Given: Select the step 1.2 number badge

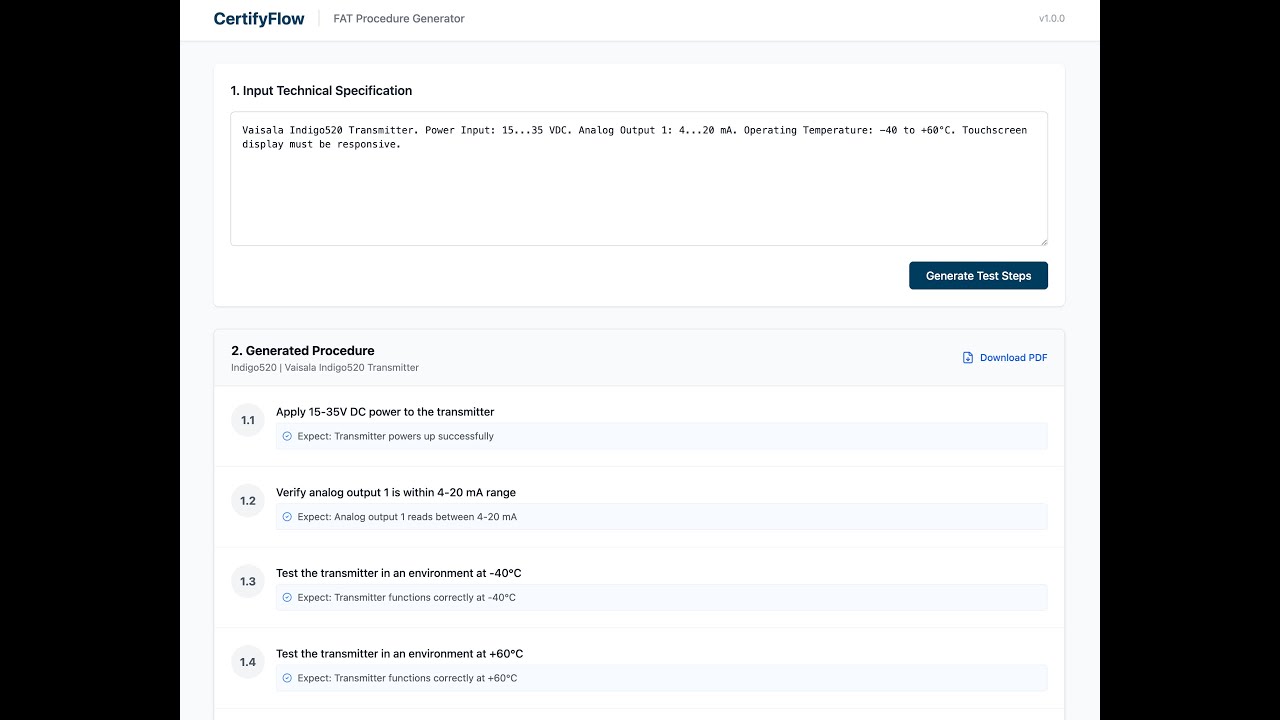Looking at the screenshot, I should [248, 501].
